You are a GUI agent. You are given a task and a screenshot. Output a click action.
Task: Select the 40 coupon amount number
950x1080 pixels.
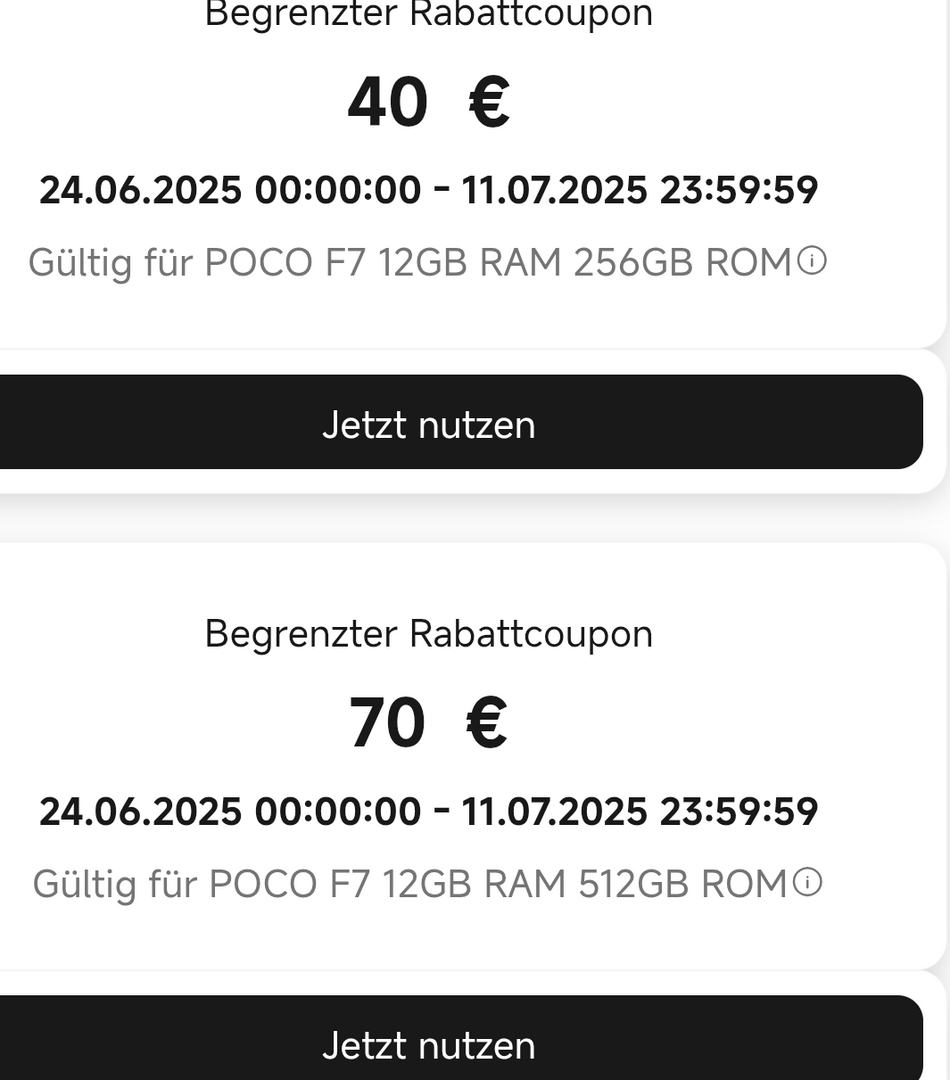click(388, 102)
